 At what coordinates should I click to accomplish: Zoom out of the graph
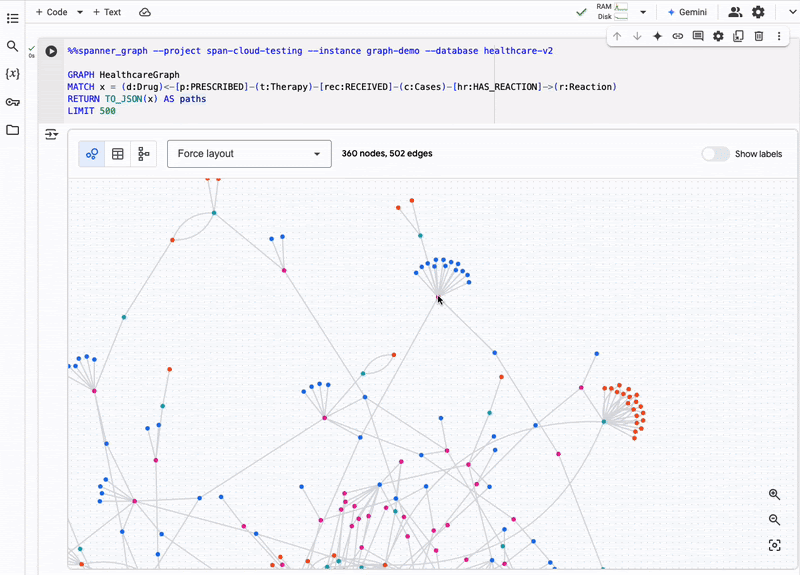click(x=774, y=520)
